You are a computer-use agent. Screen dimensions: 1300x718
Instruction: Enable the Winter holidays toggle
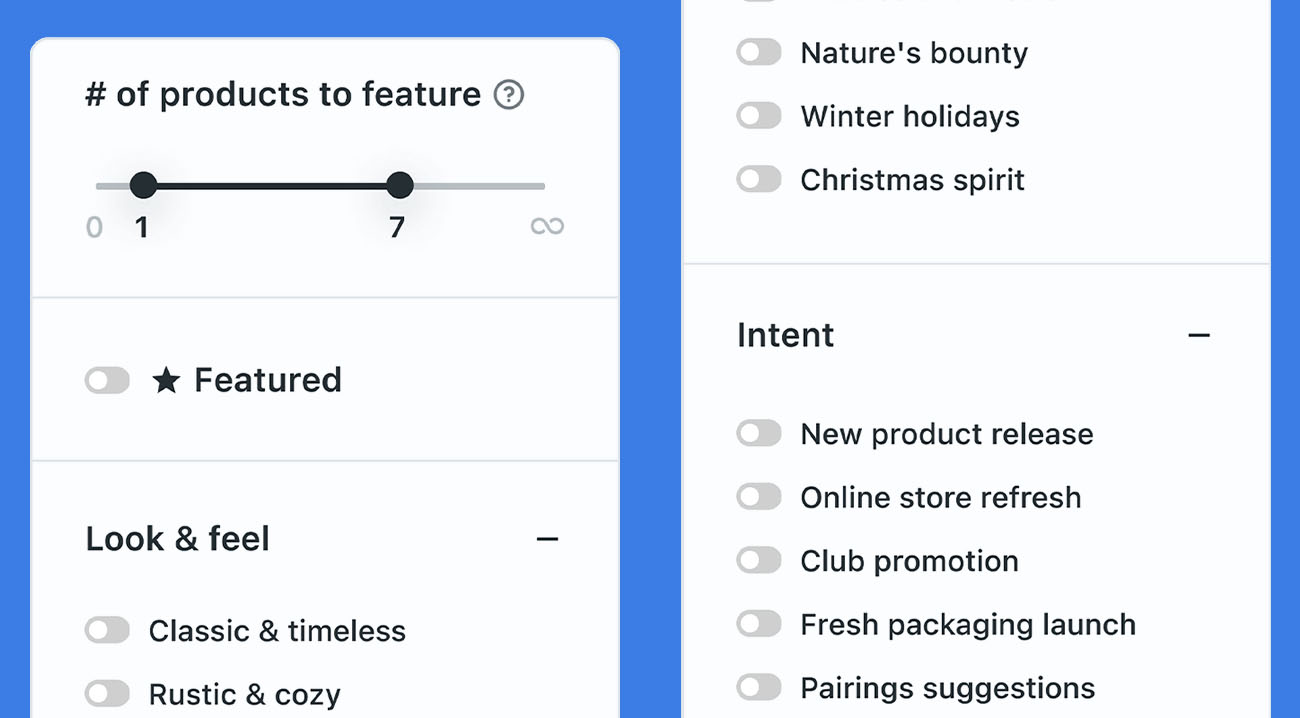(759, 115)
